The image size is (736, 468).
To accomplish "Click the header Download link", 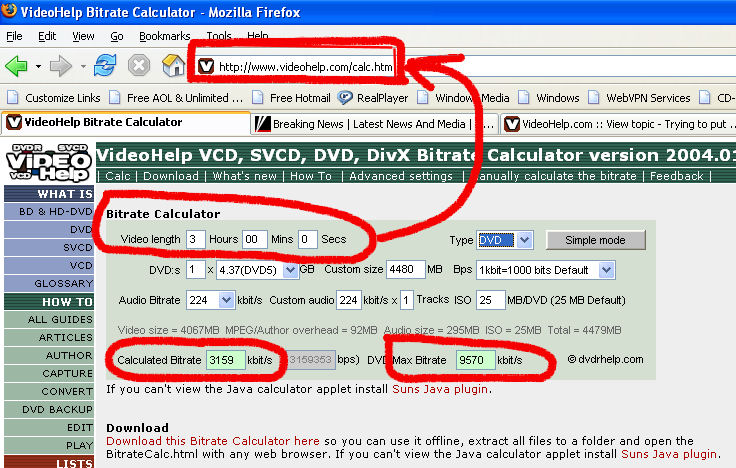I will point(171,176).
